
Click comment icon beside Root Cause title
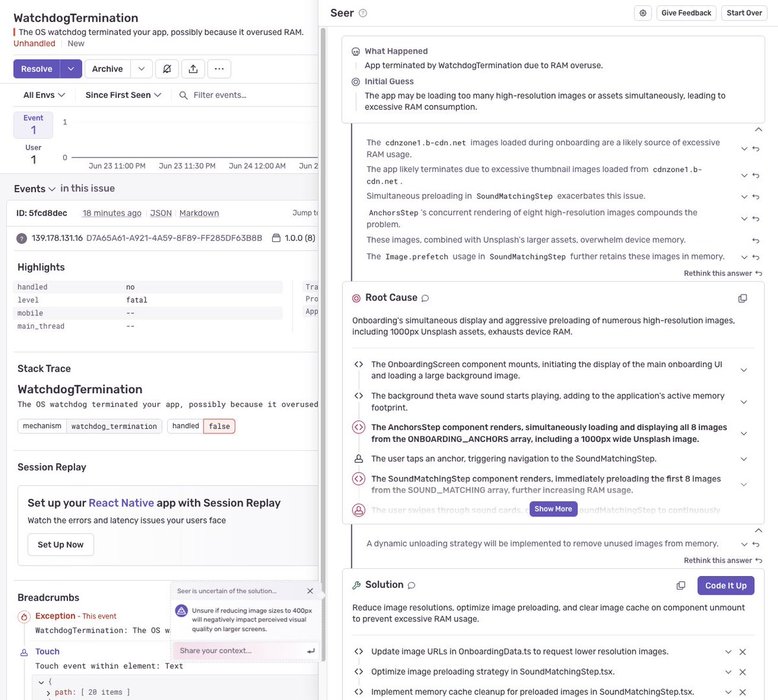(425, 298)
